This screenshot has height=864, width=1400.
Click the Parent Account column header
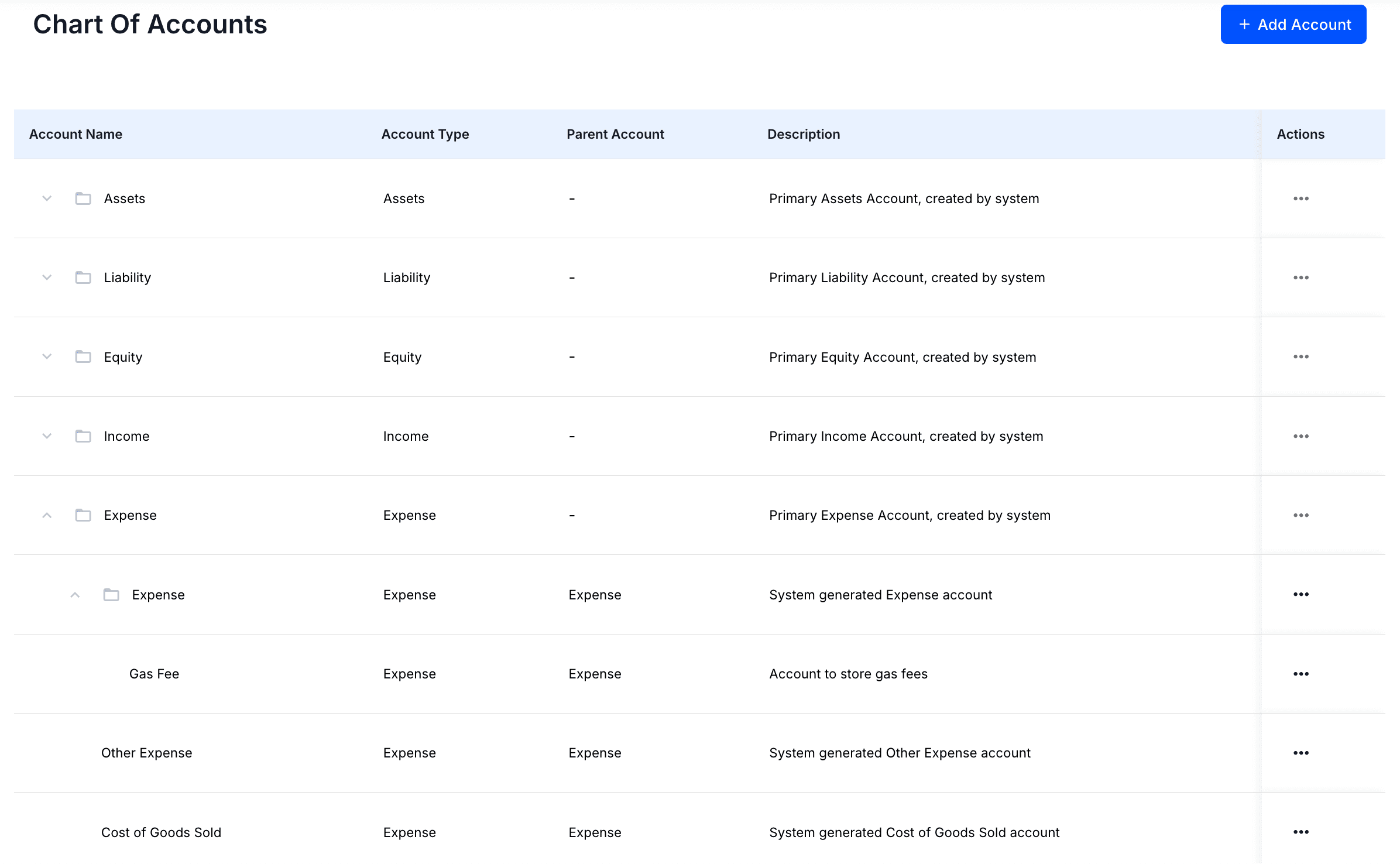615,134
